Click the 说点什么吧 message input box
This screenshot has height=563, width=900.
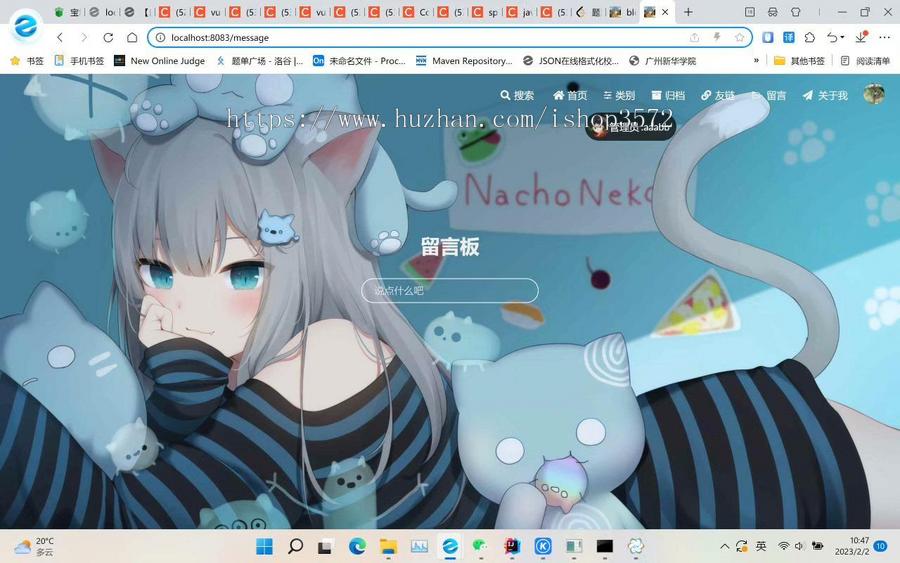[449, 290]
